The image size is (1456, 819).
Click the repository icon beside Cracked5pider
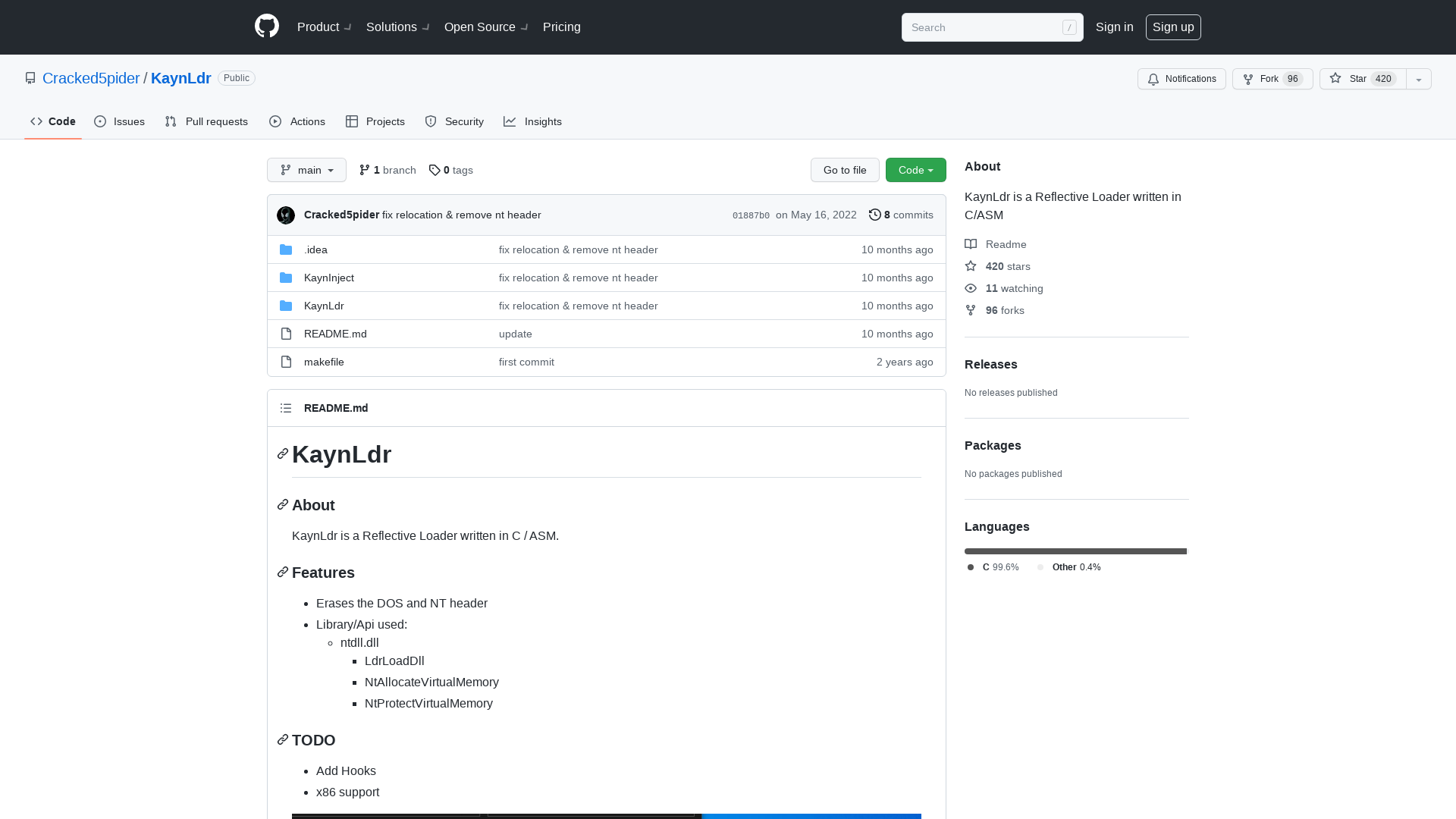point(30,78)
